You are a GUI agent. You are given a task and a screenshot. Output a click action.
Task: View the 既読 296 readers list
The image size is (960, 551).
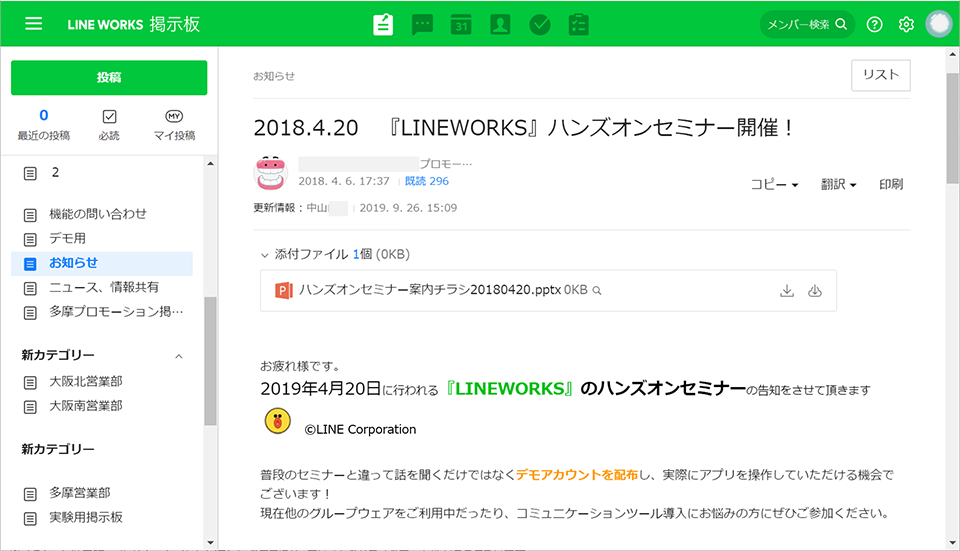[x=427, y=181]
